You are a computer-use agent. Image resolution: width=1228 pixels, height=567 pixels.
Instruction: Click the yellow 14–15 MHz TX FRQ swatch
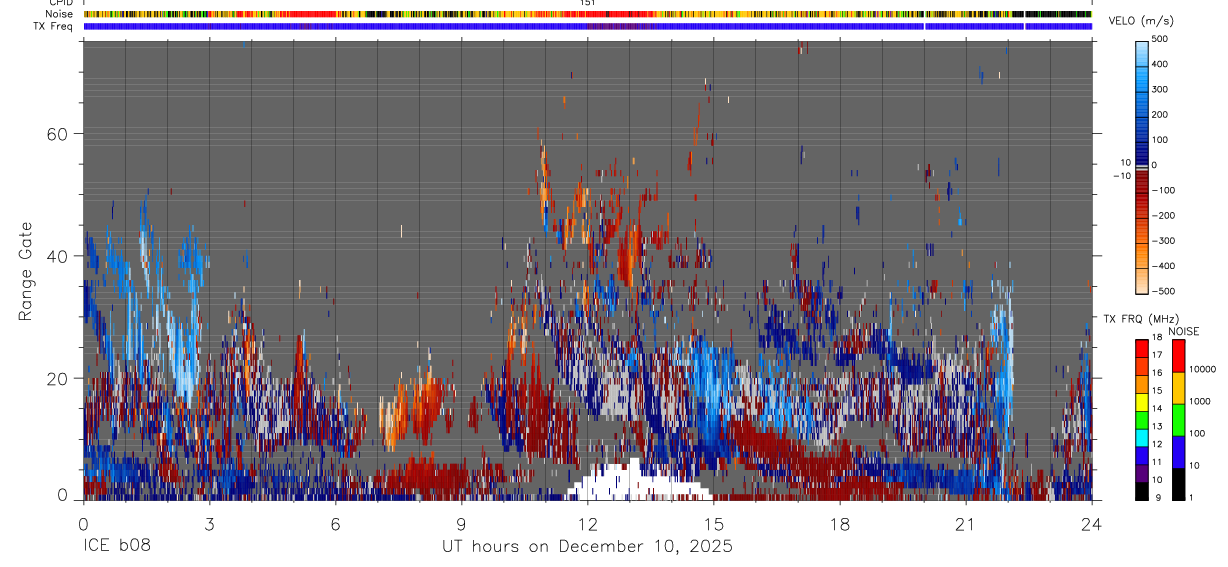pos(1142,402)
